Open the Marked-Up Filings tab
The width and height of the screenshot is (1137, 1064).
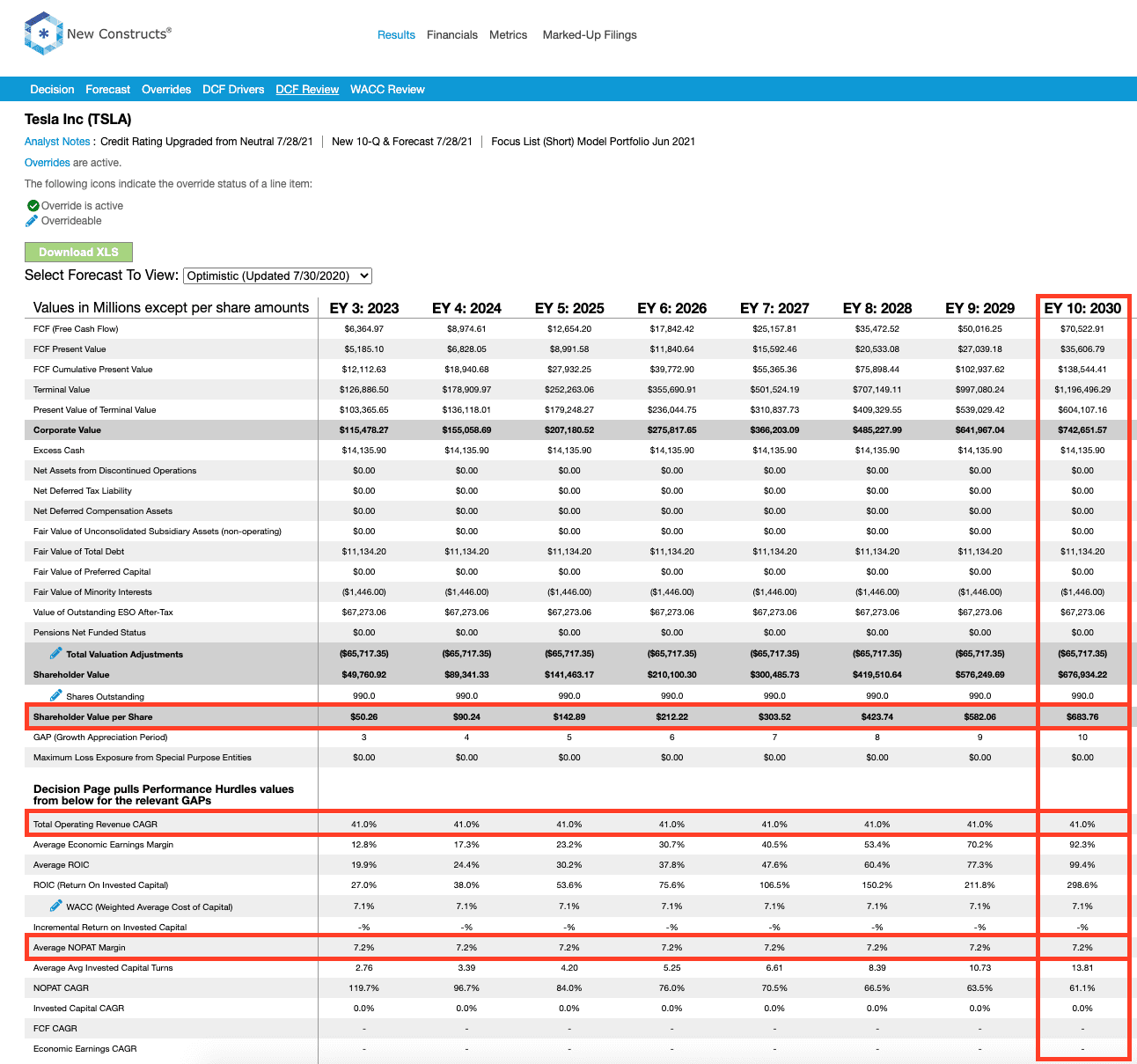click(x=590, y=35)
